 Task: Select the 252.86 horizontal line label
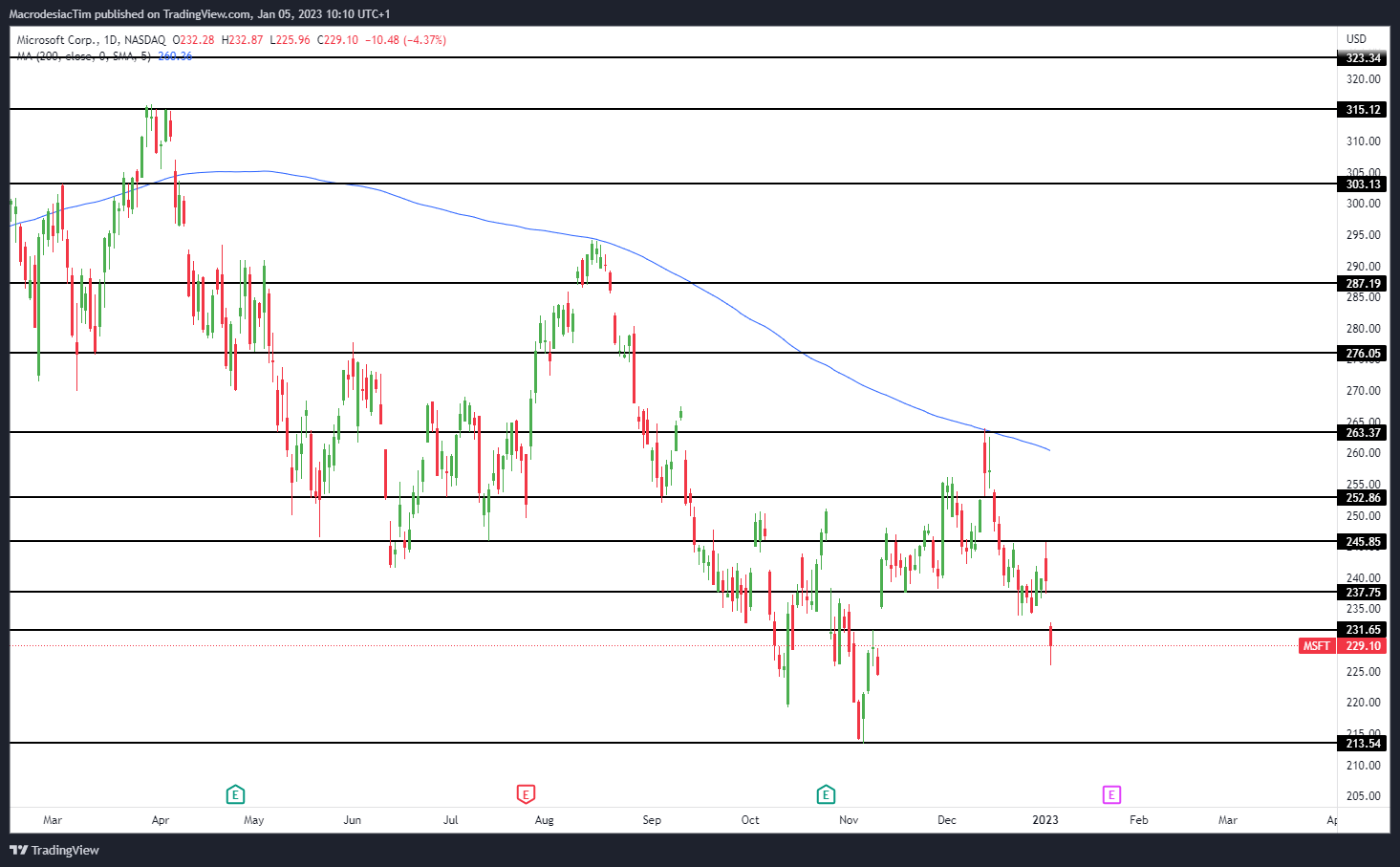pyautogui.click(x=1363, y=498)
